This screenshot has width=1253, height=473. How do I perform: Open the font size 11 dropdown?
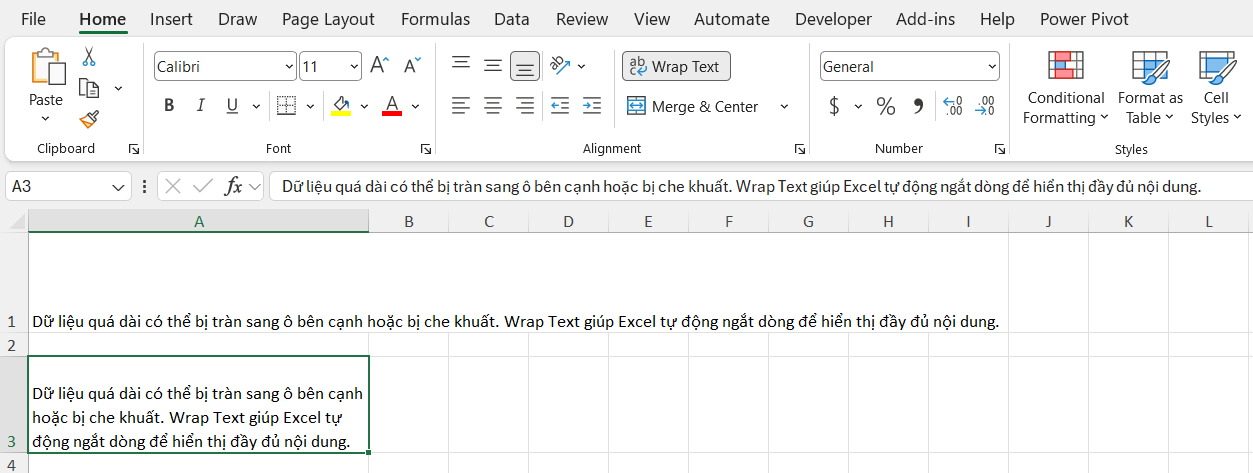pyautogui.click(x=354, y=67)
